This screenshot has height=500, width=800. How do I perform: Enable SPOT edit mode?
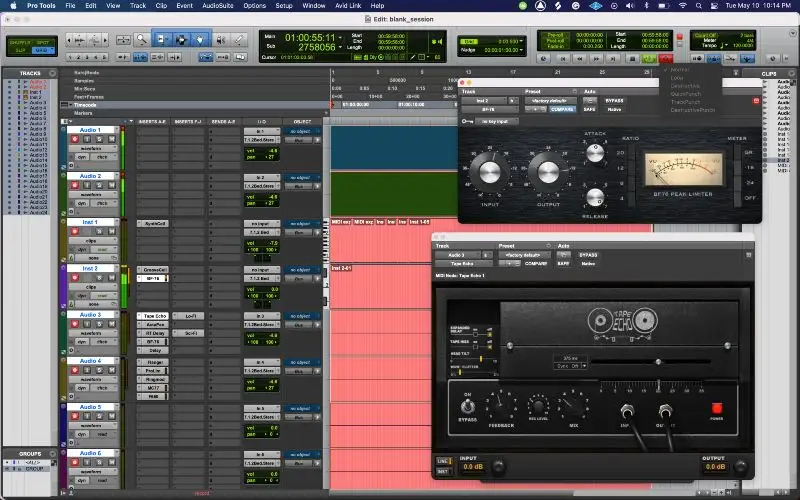pyautogui.click(x=43, y=42)
